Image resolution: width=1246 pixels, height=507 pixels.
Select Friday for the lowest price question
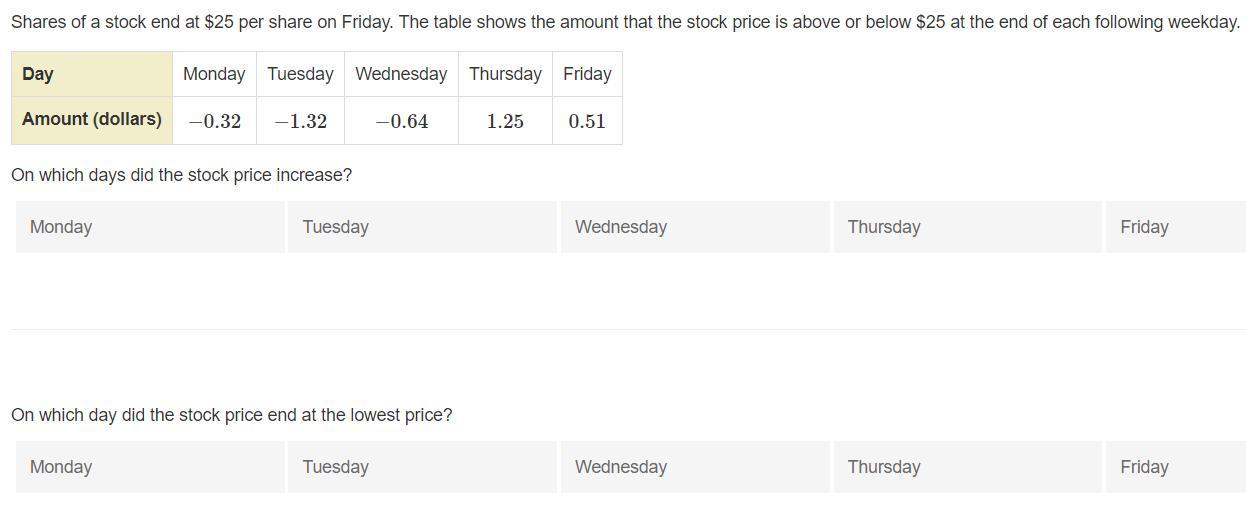[x=1175, y=467]
